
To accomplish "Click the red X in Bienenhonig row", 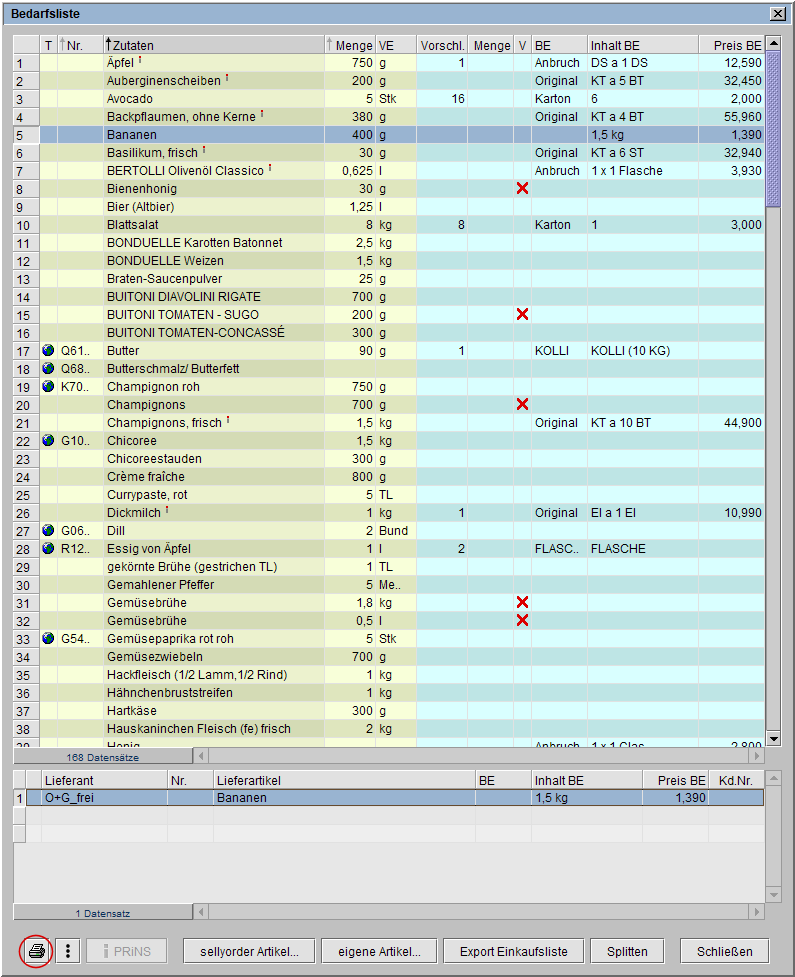I will click(x=522, y=189).
